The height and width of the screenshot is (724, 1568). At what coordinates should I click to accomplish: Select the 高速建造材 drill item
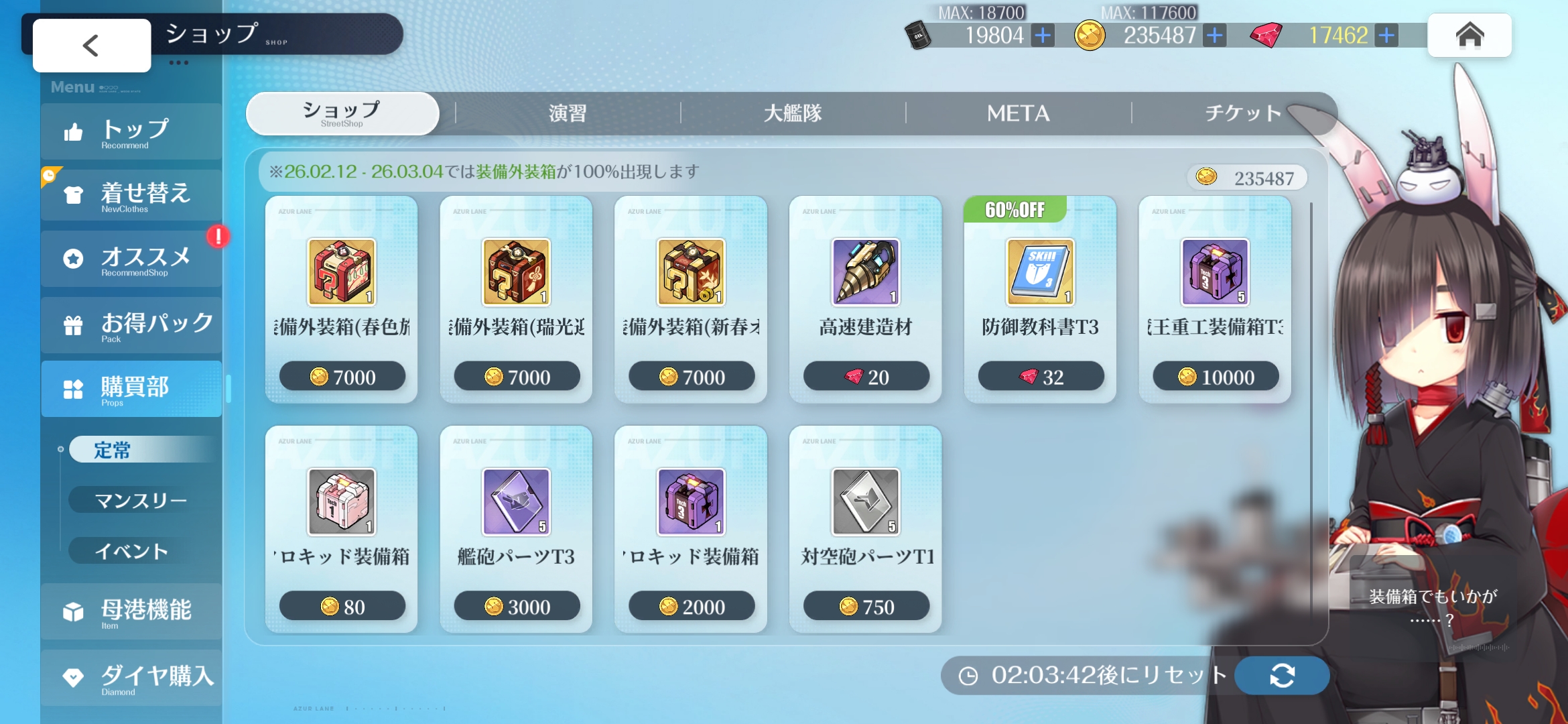[x=866, y=299]
